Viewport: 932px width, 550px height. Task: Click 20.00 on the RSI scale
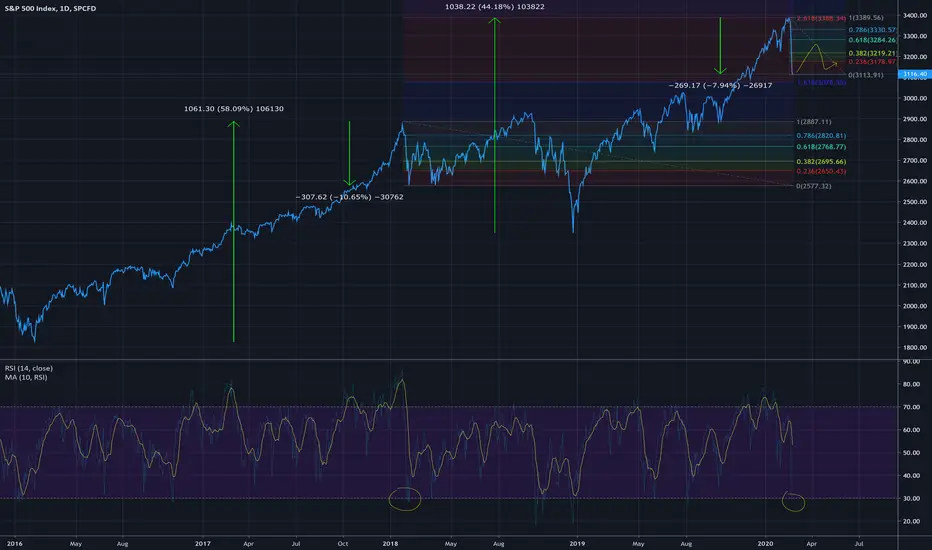coord(911,521)
